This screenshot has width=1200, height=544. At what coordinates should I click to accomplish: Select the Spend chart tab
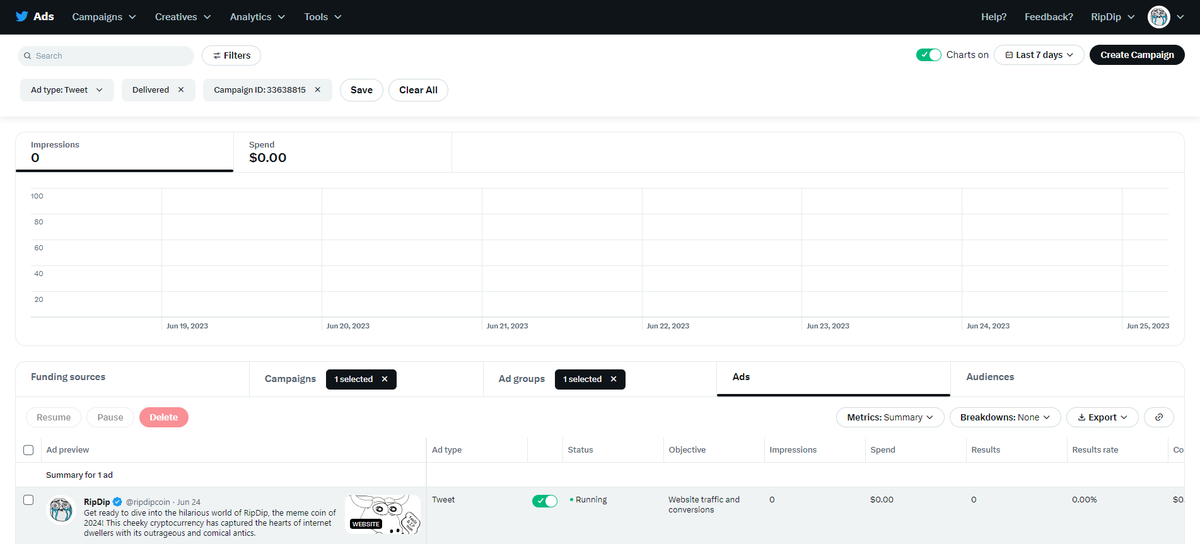click(343, 152)
